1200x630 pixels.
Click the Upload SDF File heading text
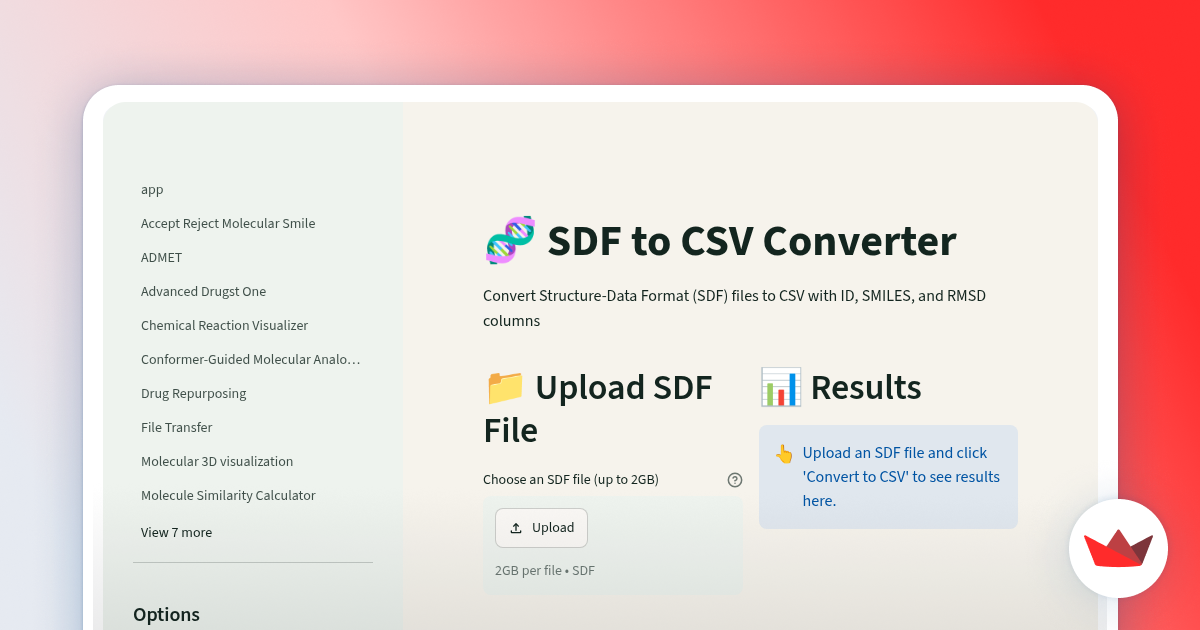tap(598, 409)
